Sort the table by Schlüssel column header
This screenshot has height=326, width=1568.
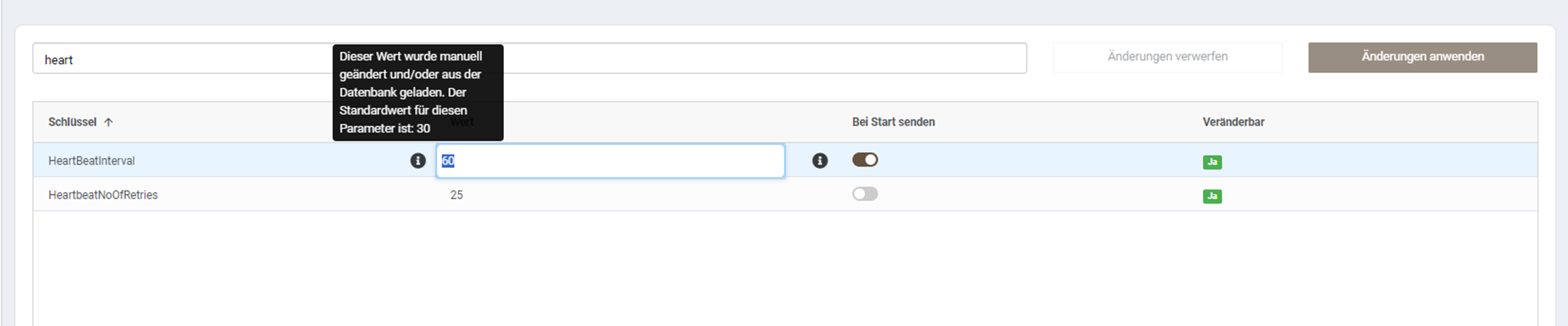(72, 122)
